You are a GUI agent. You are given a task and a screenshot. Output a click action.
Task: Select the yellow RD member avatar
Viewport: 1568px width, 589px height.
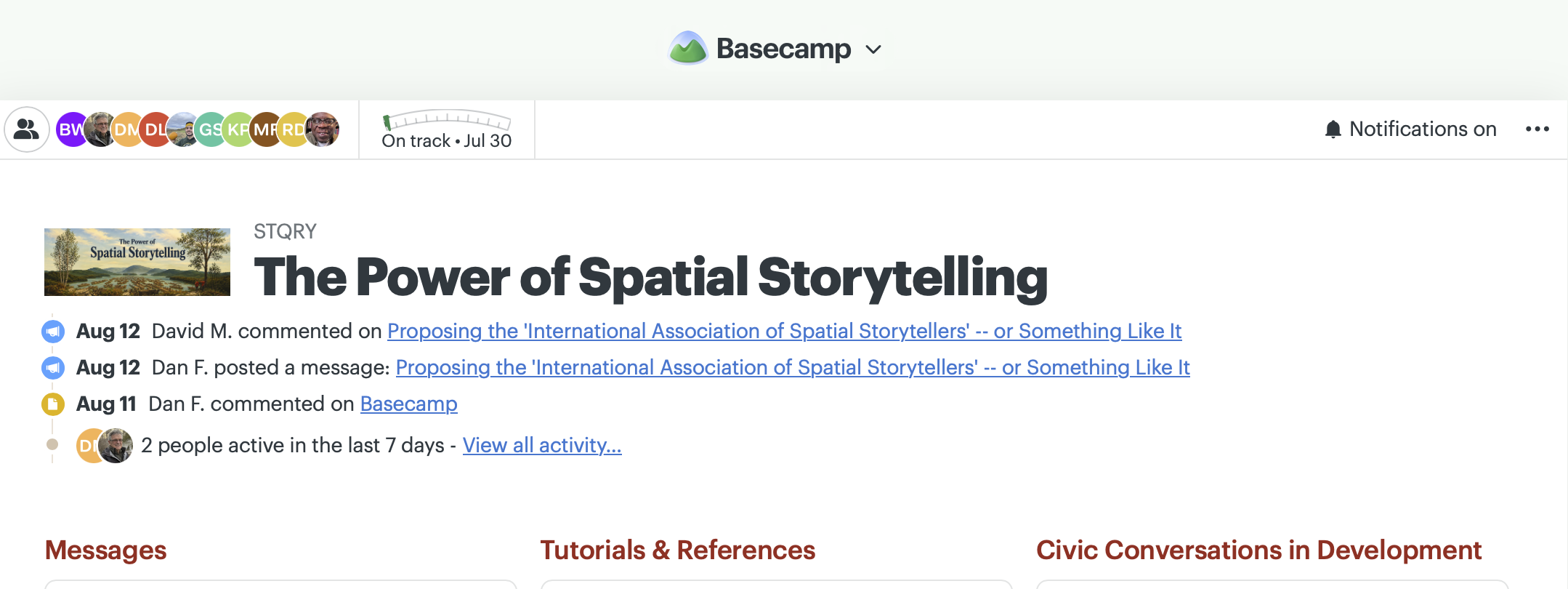click(292, 129)
